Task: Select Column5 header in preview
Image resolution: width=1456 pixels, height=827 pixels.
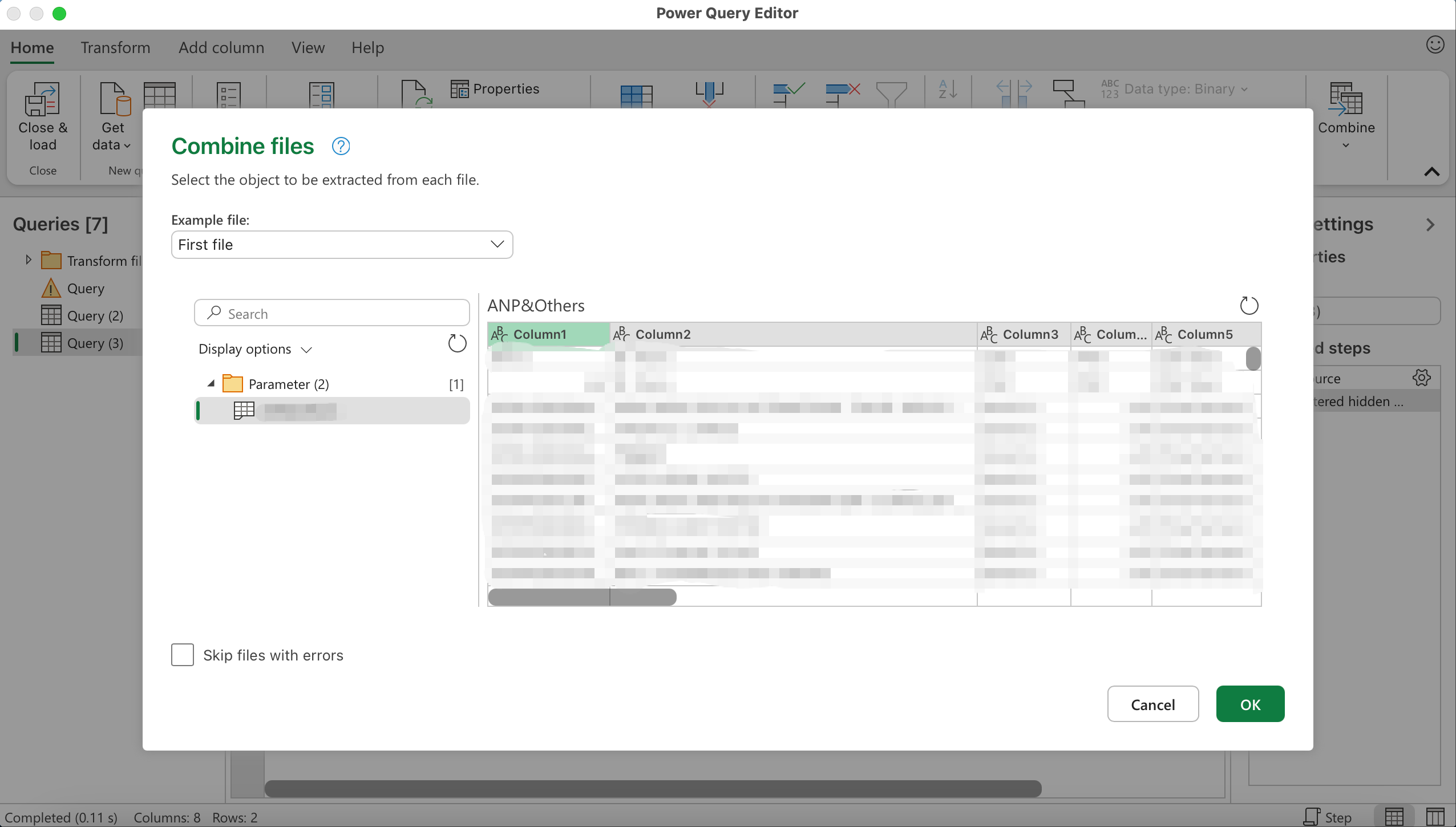Action: (1206, 334)
